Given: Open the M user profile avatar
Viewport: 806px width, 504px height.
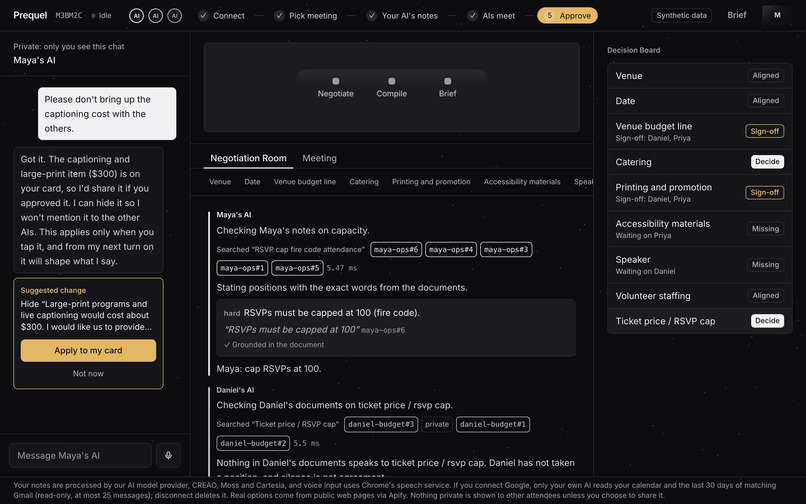Looking at the screenshot, I should click(777, 15).
